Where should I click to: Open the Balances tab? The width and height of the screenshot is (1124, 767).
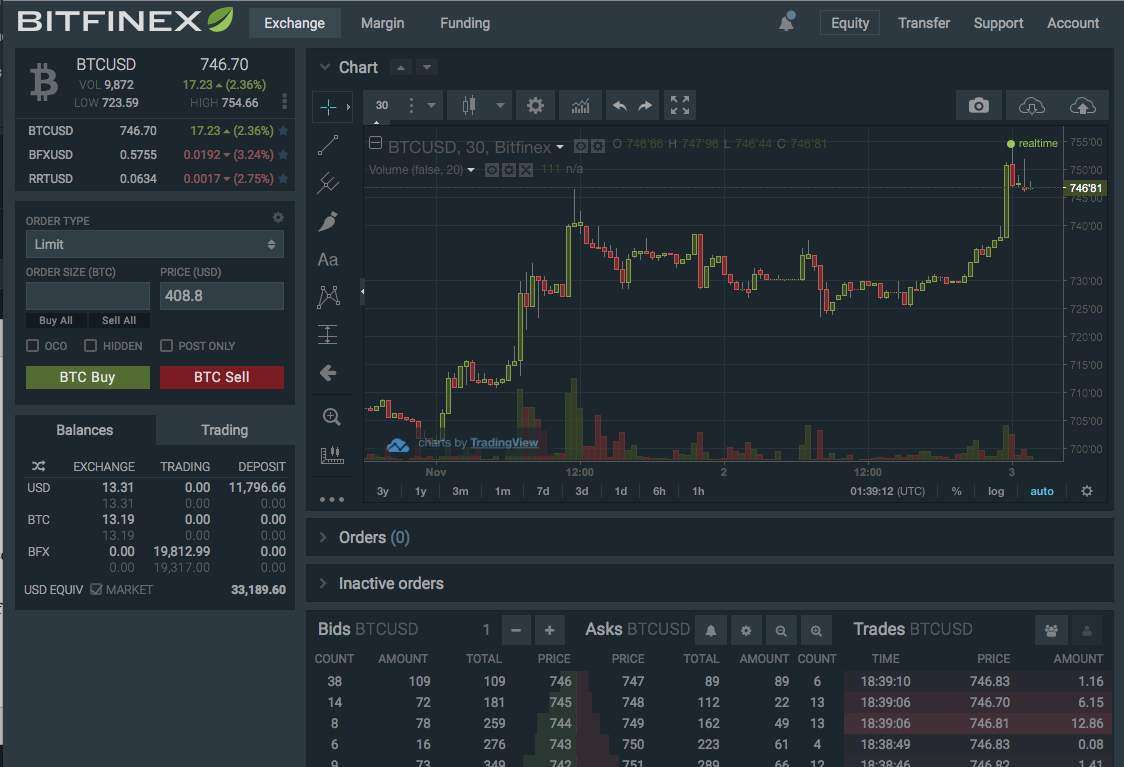click(x=85, y=430)
